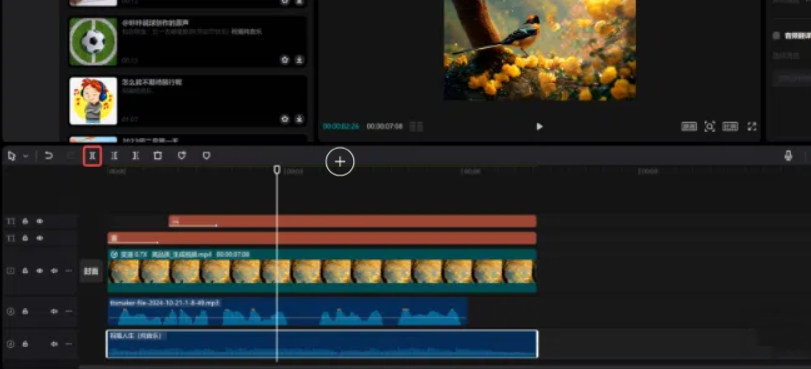The image size is (811, 369).
Task: Select the shorter upper orange text clip
Action: pyautogui.click(x=352, y=222)
